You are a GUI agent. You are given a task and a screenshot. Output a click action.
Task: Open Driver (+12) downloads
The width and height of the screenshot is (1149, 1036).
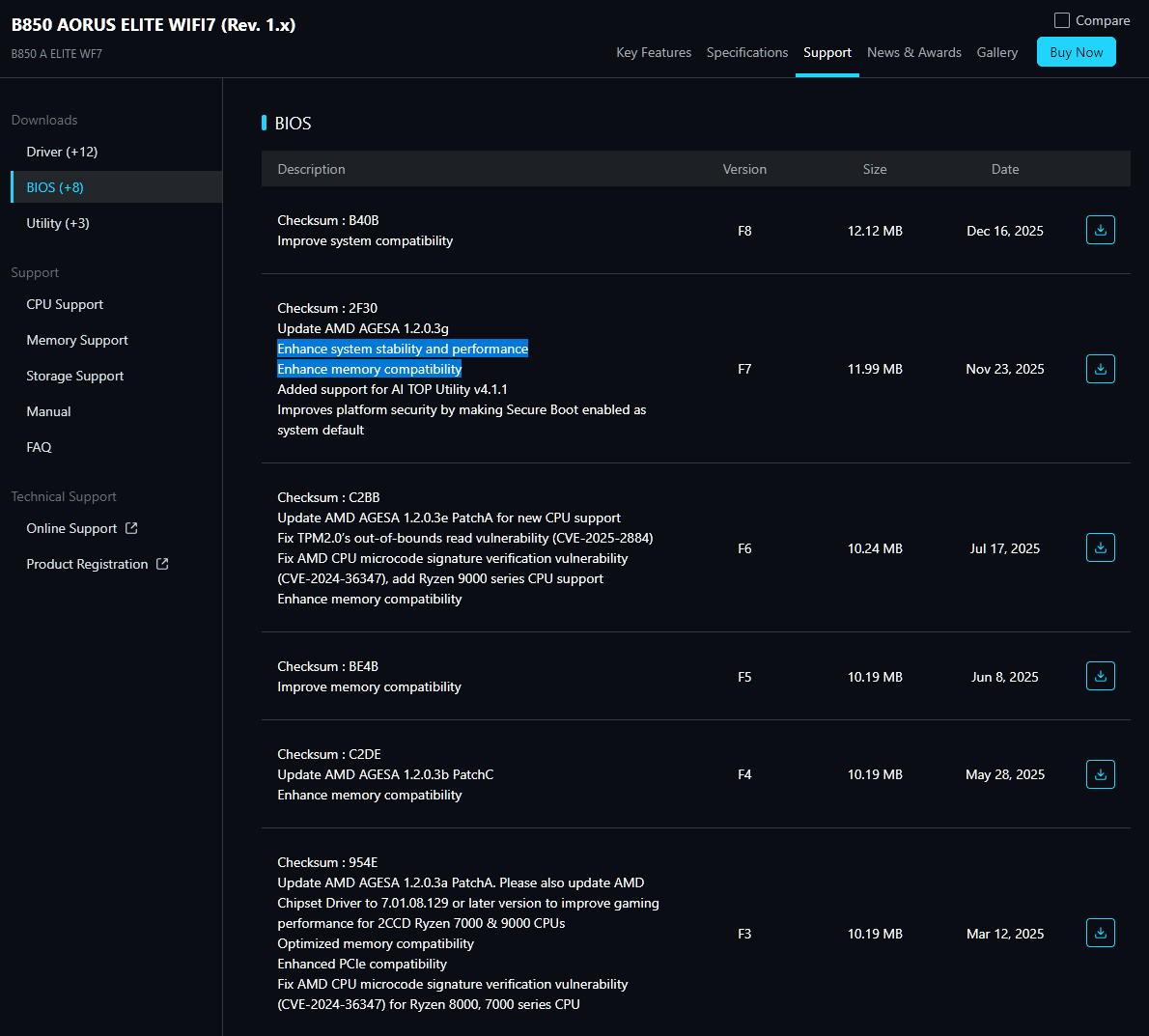(x=63, y=152)
